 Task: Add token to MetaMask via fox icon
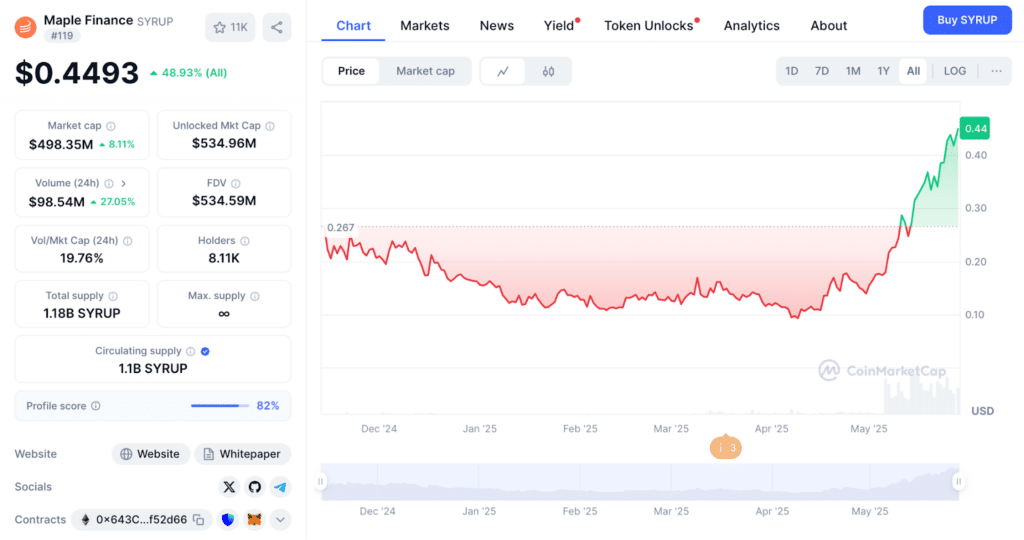[255, 520]
